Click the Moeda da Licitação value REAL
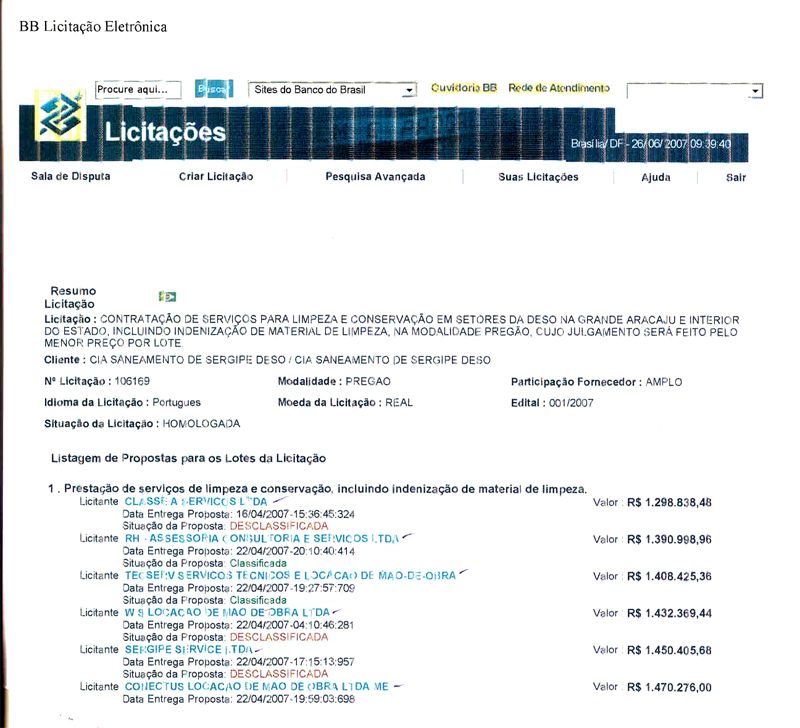Screen dimensions: 800x728 tap(399, 403)
